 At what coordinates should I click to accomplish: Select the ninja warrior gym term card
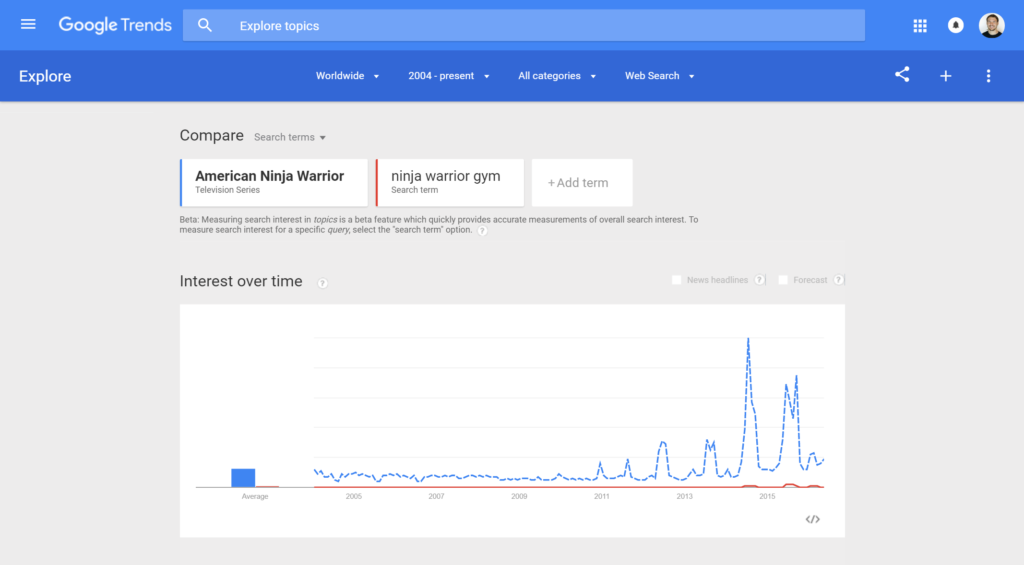pyautogui.click(x=450, y=182)
